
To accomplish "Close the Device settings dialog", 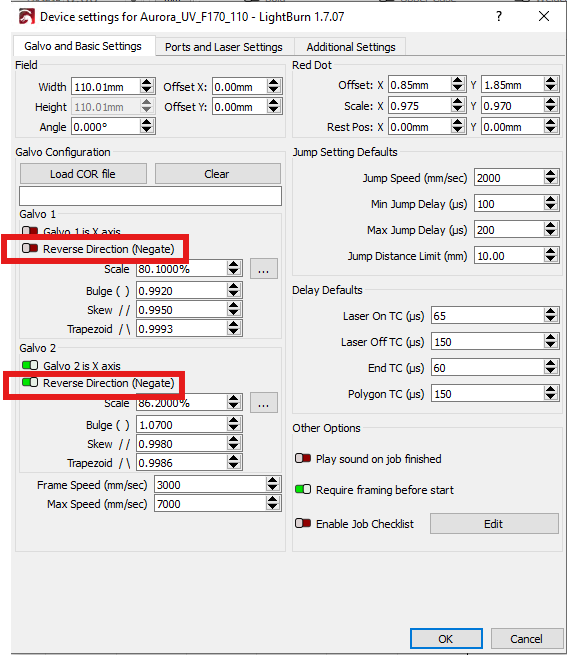I will pos(544,16).
